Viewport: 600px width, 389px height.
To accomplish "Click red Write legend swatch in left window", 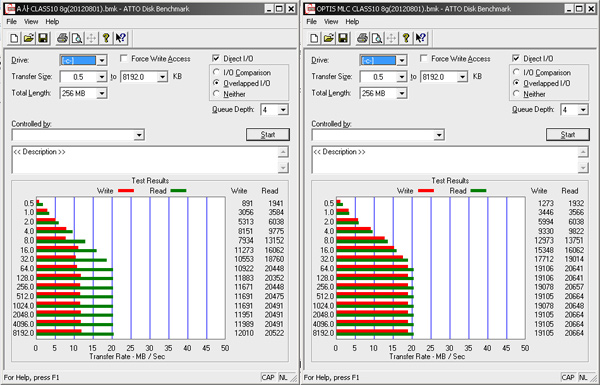I will (x=126, y=190).
